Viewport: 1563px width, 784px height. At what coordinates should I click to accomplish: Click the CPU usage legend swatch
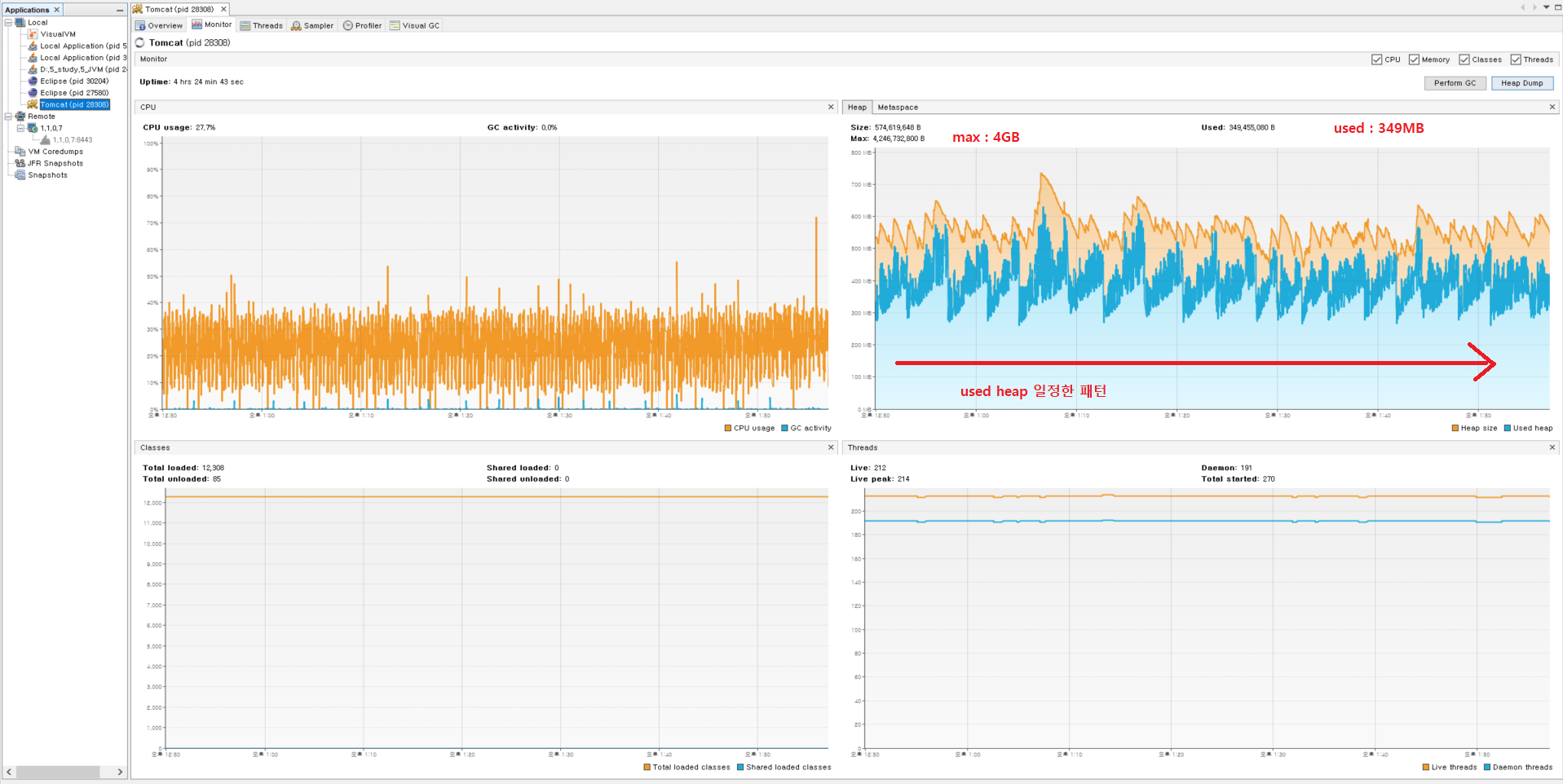[x=728, y=428]
